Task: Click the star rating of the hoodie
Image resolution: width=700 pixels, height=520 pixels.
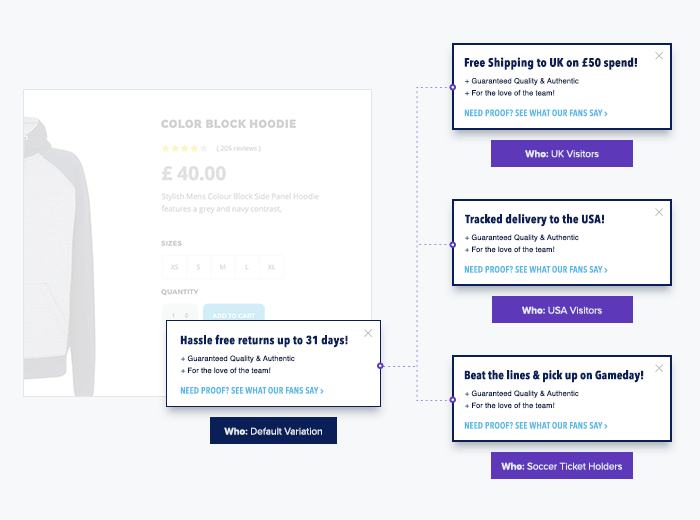Action: 184,148
